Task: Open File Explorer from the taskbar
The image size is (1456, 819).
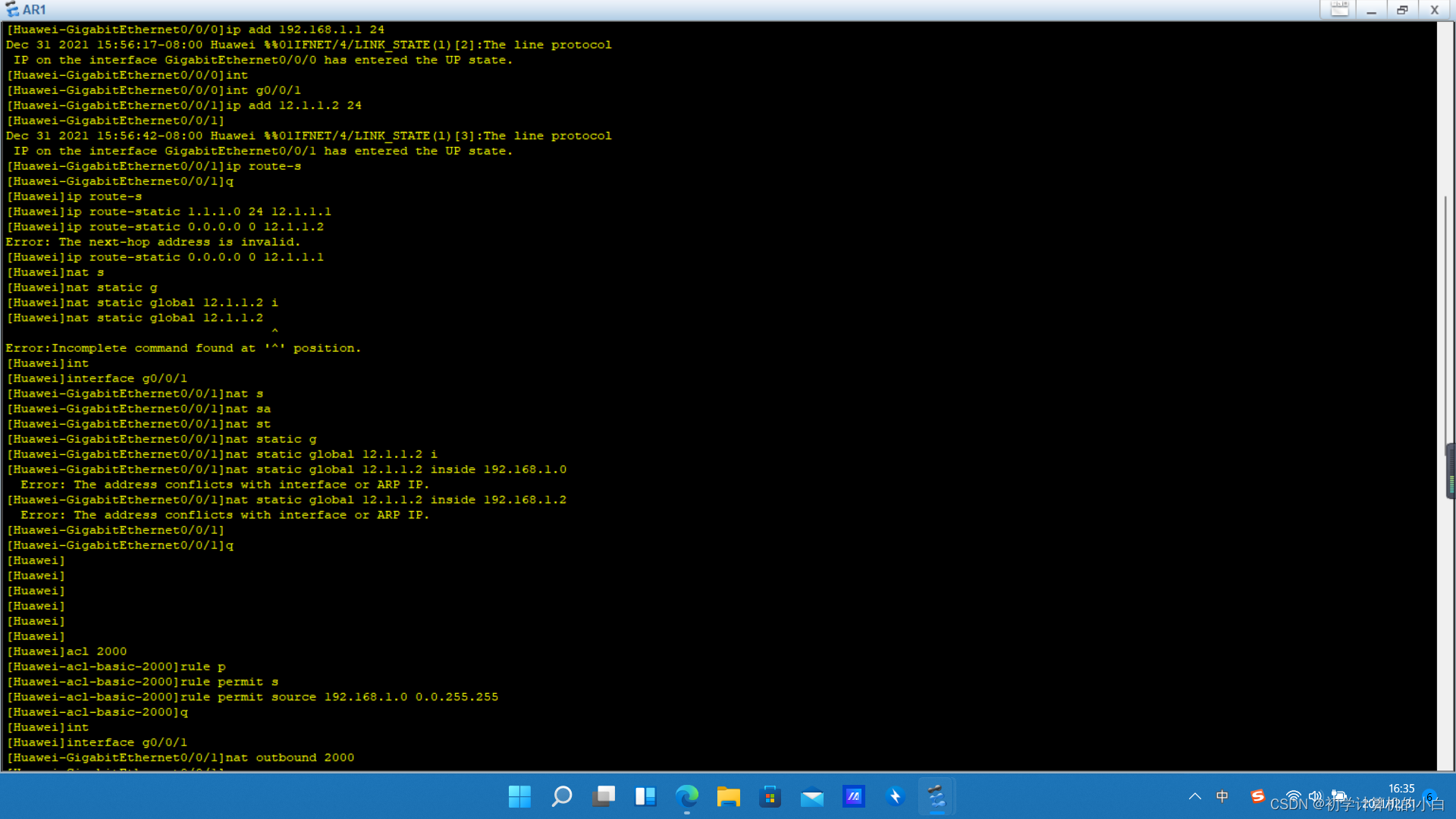Action: coord(729,797)
